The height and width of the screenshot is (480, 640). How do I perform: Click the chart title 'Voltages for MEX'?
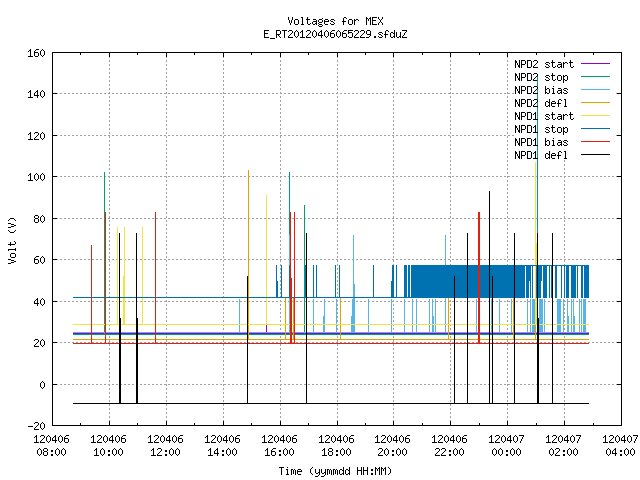(335, 21)
